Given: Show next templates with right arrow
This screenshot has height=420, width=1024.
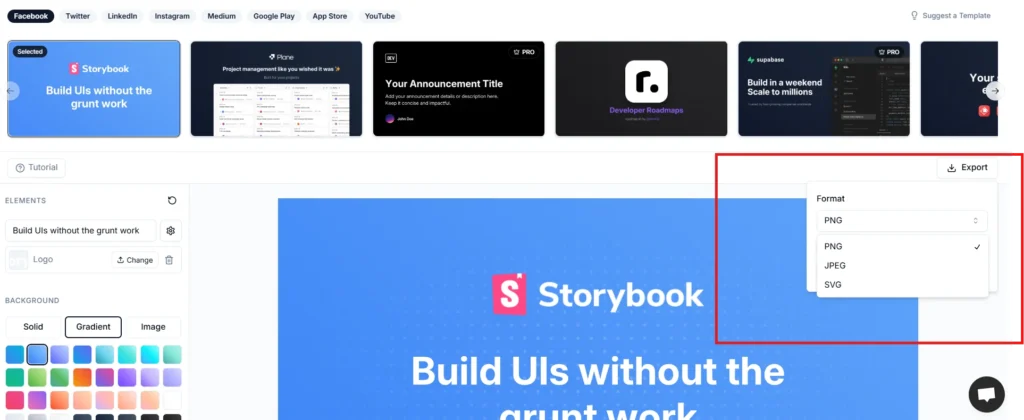Looking at the screenshot, I should click(x=993, y=91).
